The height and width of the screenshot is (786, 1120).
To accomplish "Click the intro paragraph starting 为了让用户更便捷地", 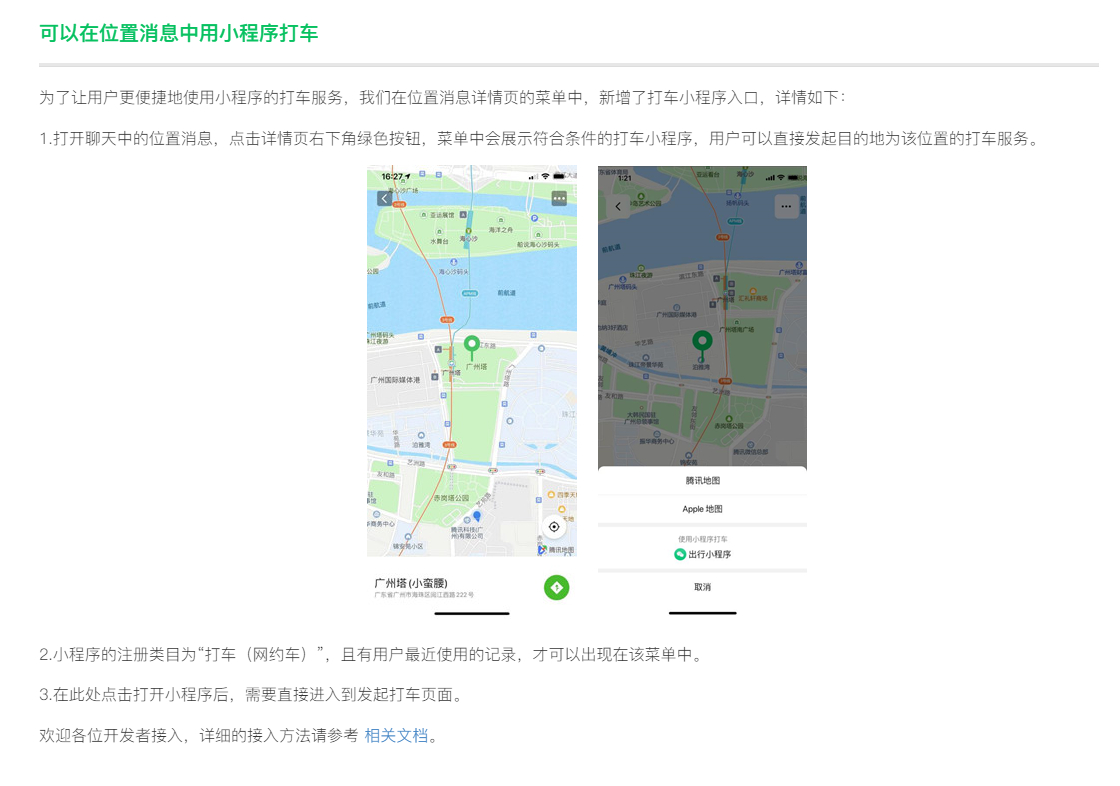I will click(x=442, y=97).
